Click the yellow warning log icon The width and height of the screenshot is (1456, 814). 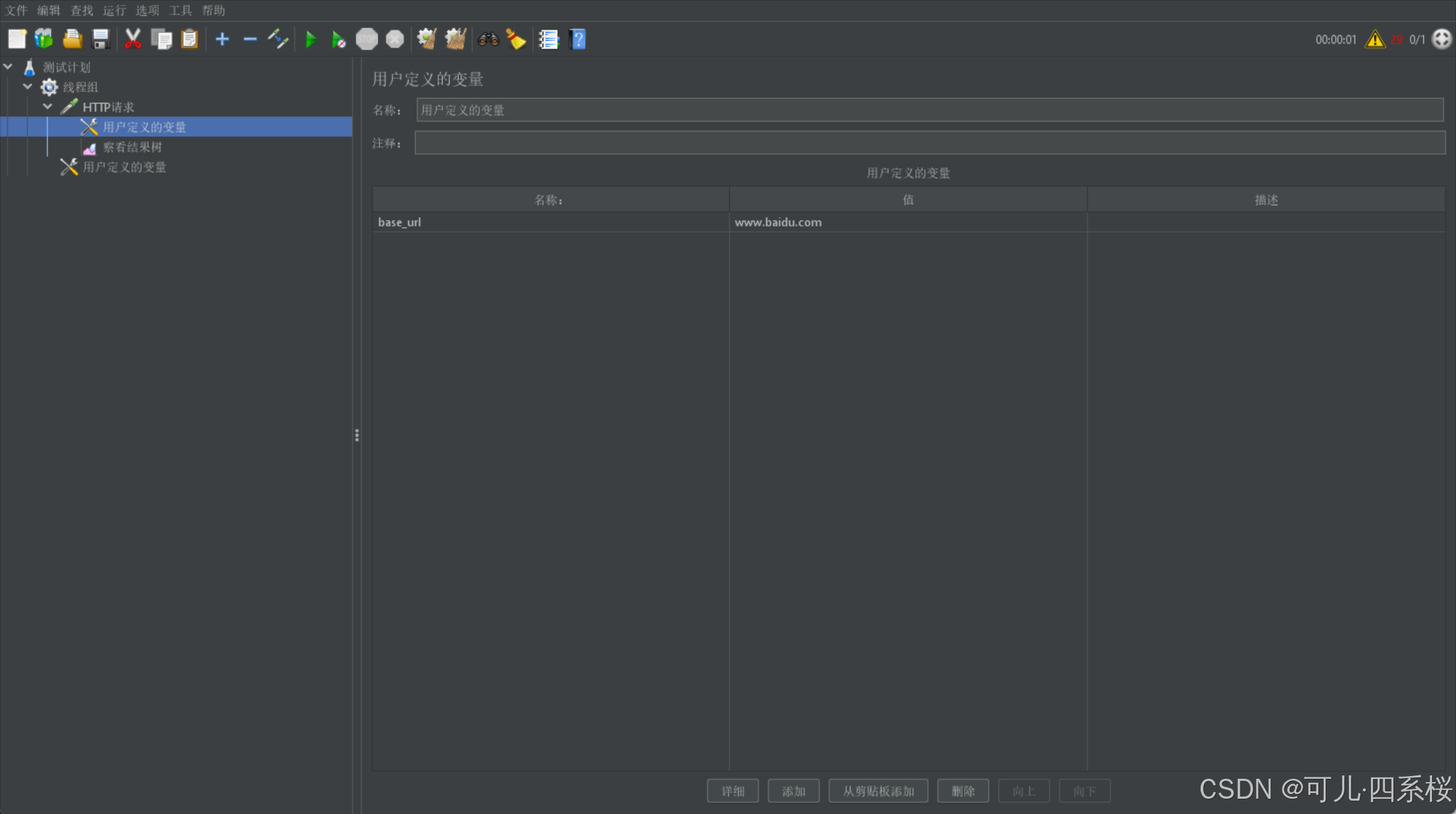(x=1374, y=40)
